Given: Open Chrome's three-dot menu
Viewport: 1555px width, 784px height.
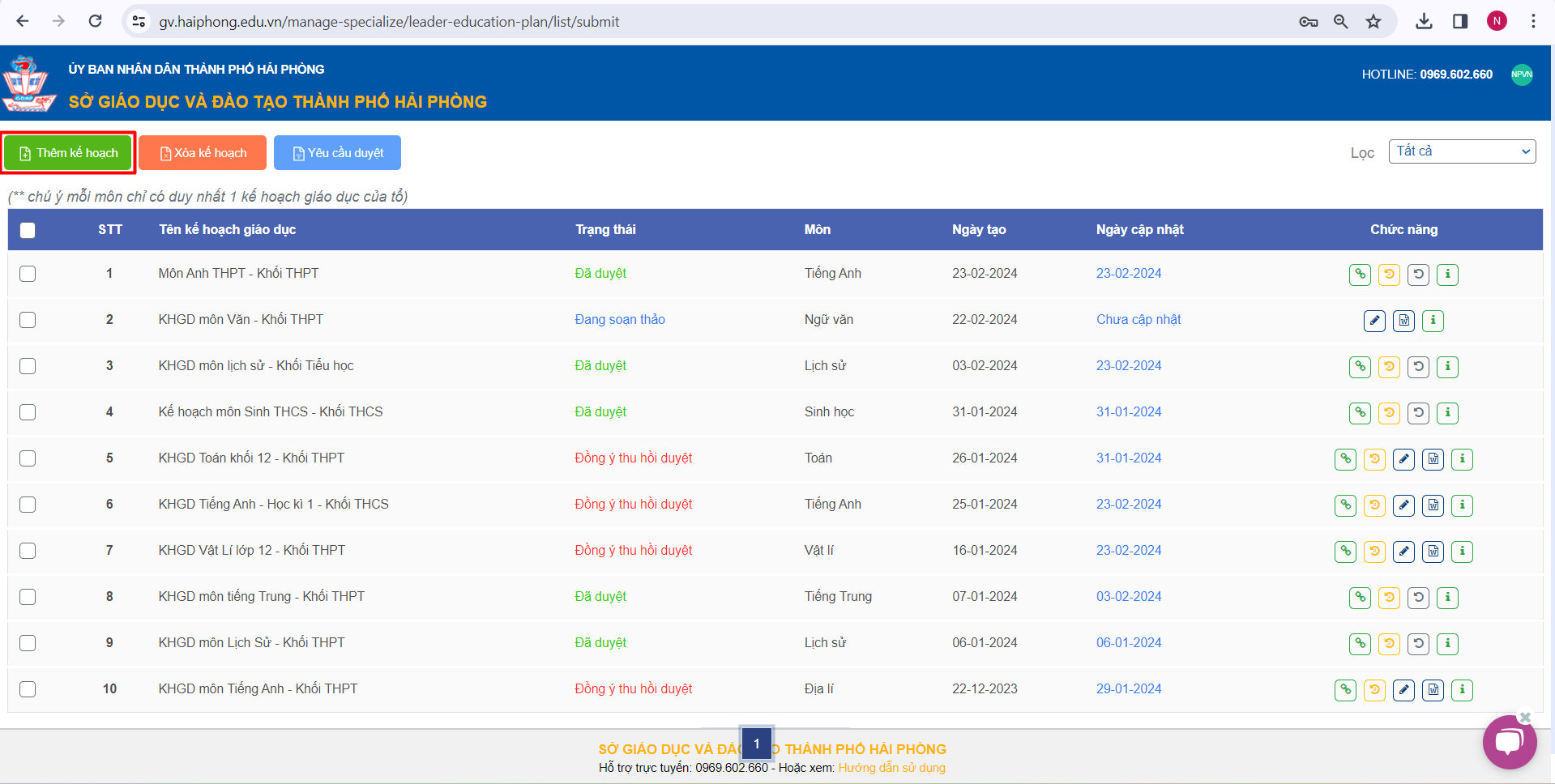Looking at the screenshot, I should [x=1533, y=22].
